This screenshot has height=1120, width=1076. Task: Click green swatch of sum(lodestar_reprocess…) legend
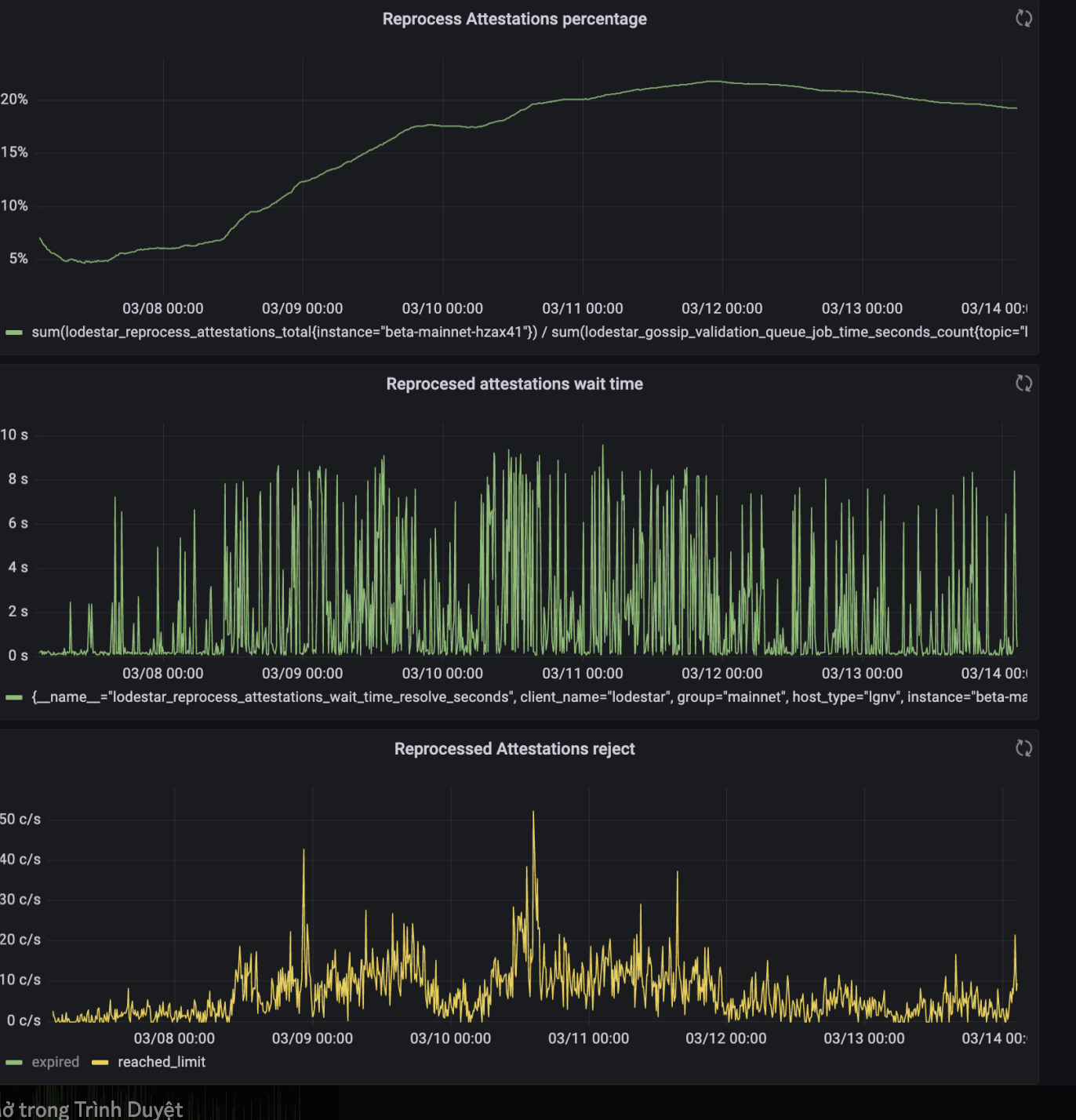tap(14, 333)
